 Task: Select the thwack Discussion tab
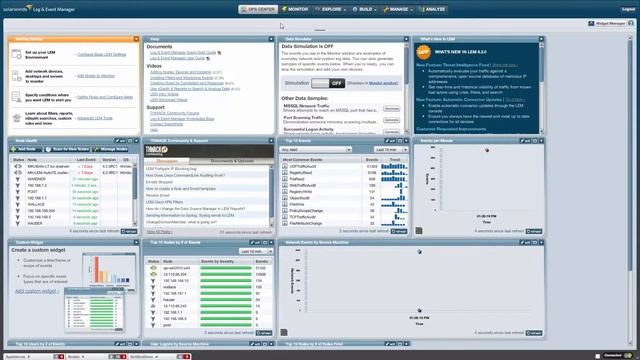pyautogui.click(x=167, y=161)
